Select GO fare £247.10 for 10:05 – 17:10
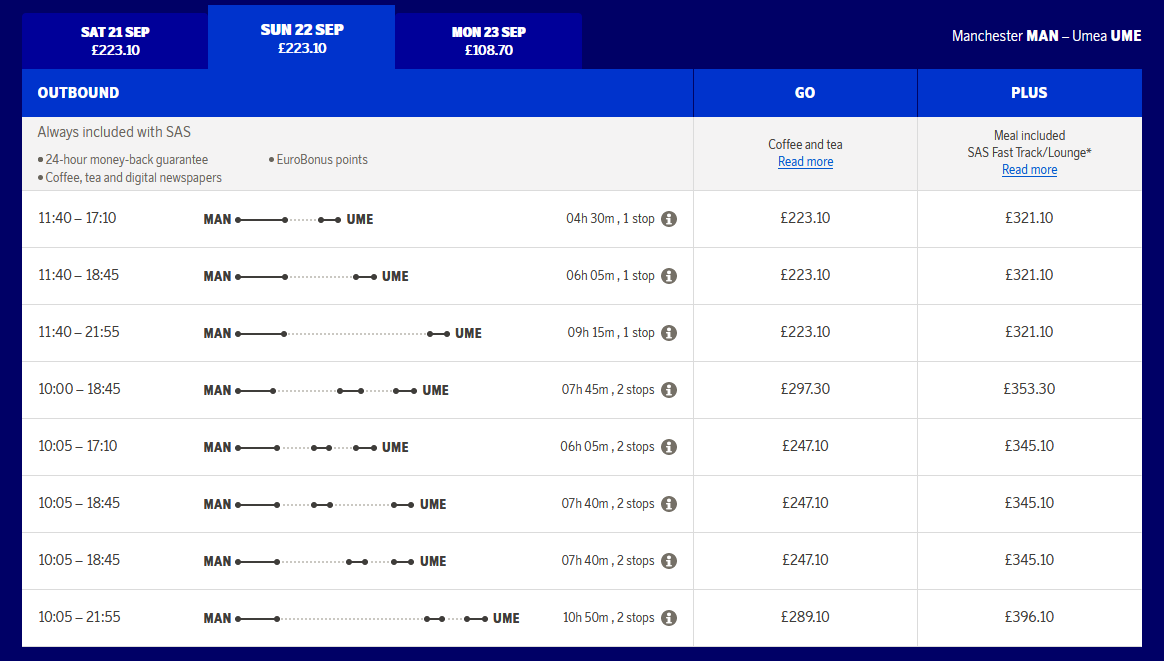Viewport: 1164px width, 661px height. (x=805, y=446)
